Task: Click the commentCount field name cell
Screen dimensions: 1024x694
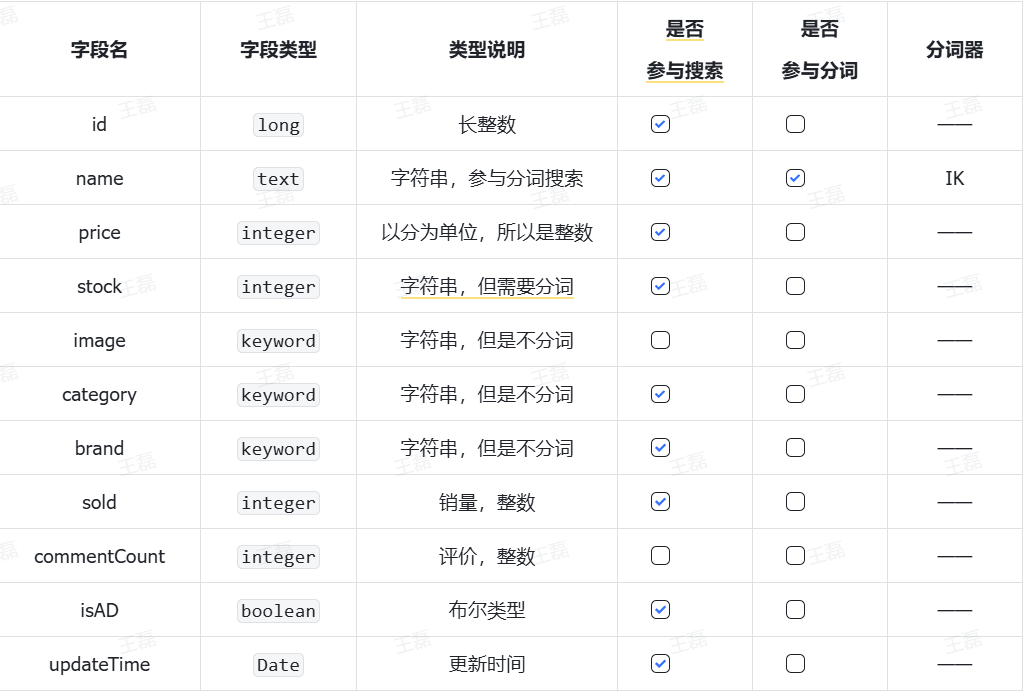Action: 99,557
